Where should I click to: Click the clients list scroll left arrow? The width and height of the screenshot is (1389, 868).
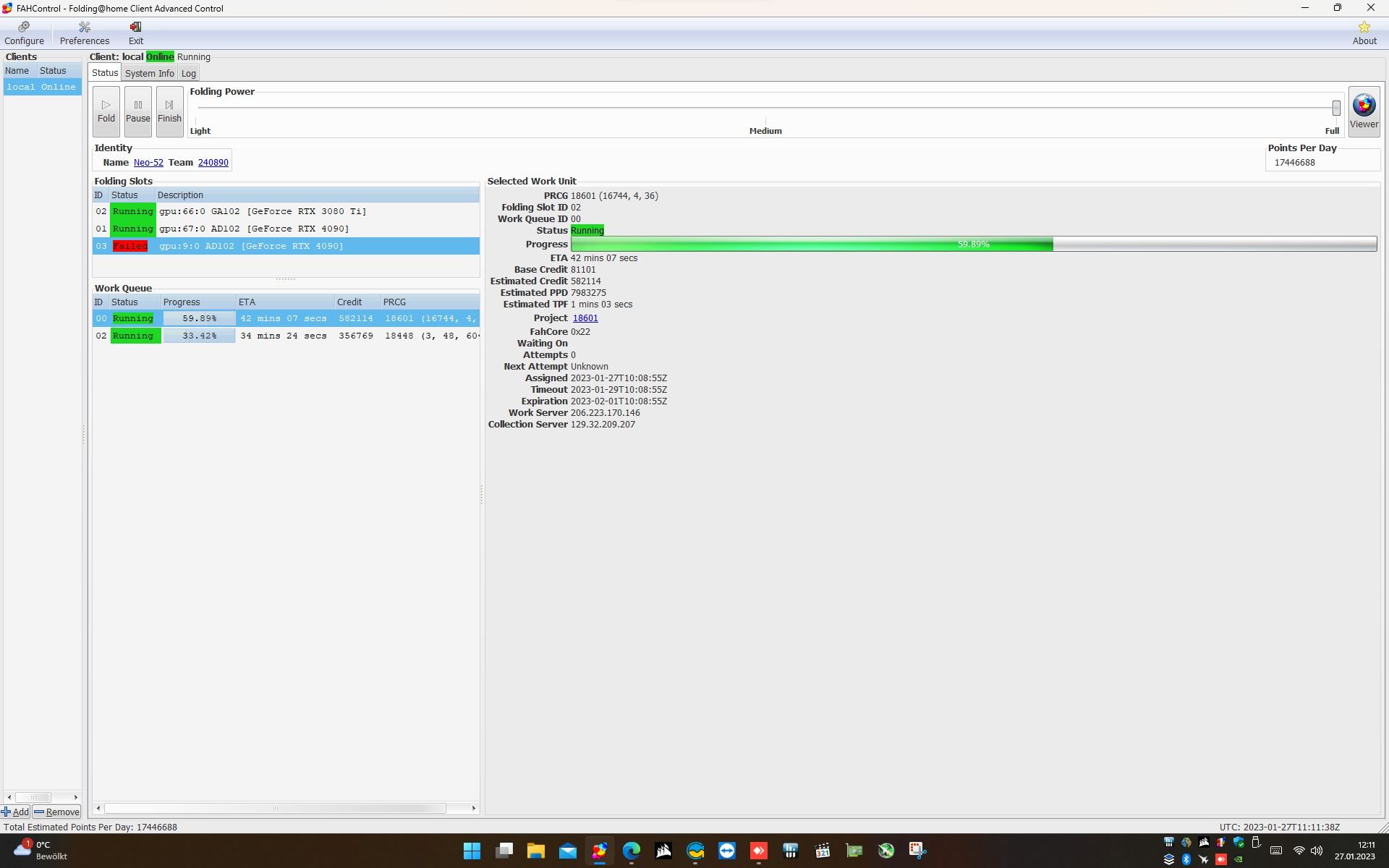point(9,797)
